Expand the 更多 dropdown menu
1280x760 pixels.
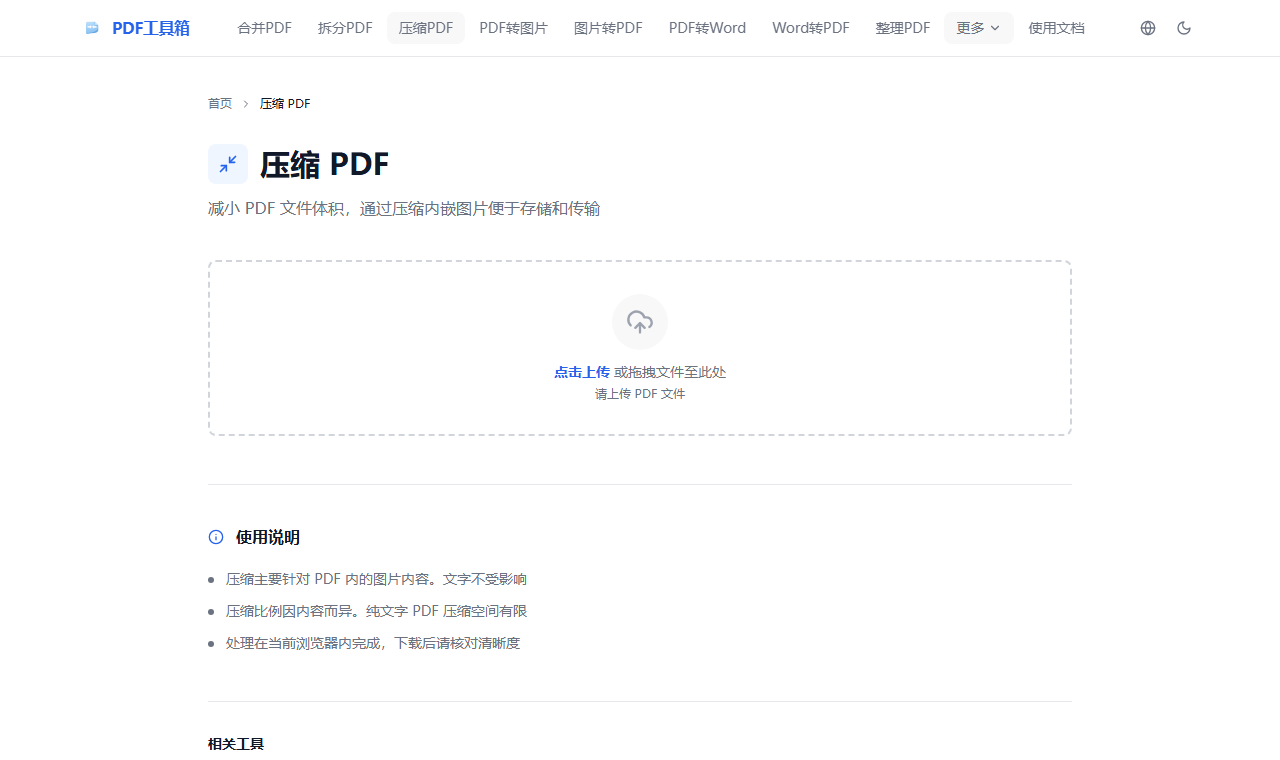pyautogui.click(x=978, y=28)
